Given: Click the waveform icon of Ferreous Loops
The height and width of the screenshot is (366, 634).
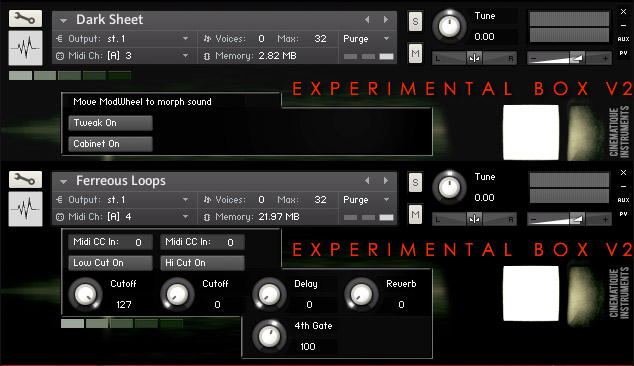Looking at the screenshot, I should point(25,209).
